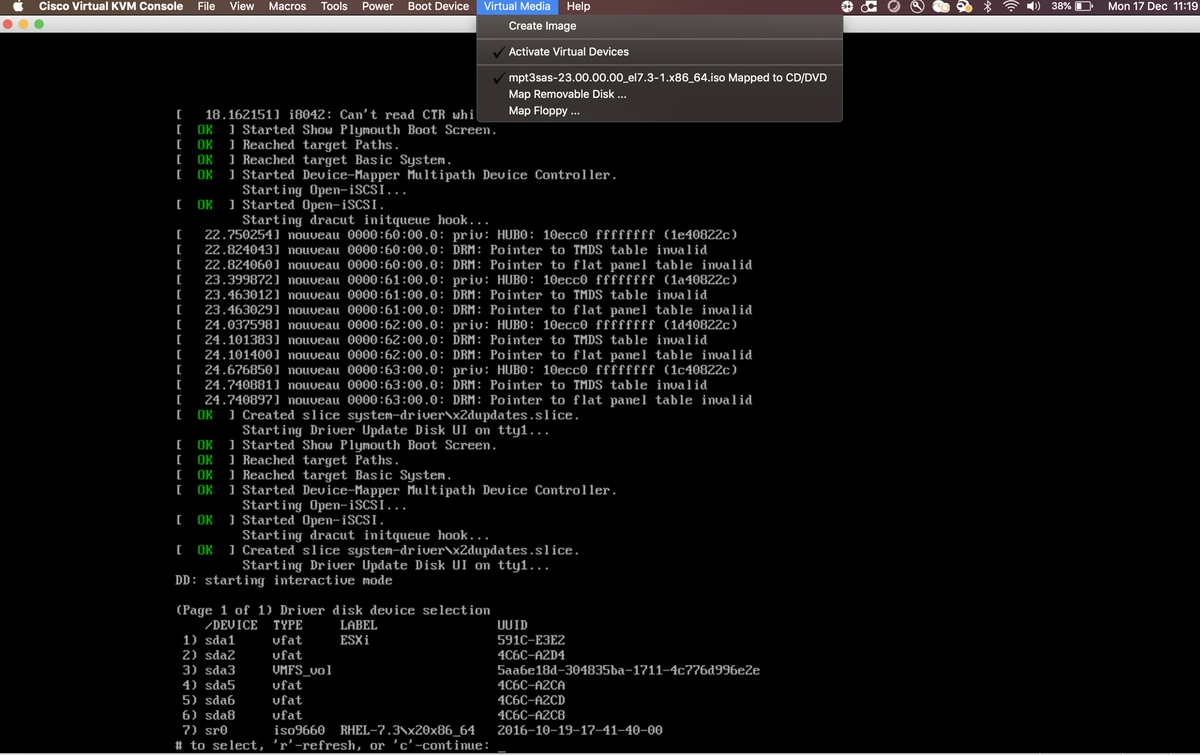
Task: Maximize the KVM console window
Action: [x=40, y=23]
